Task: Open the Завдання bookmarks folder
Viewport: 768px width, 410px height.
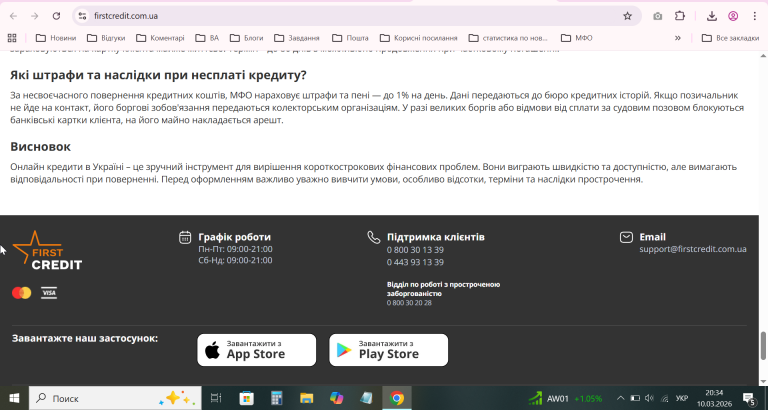Action: coord(297,38)
